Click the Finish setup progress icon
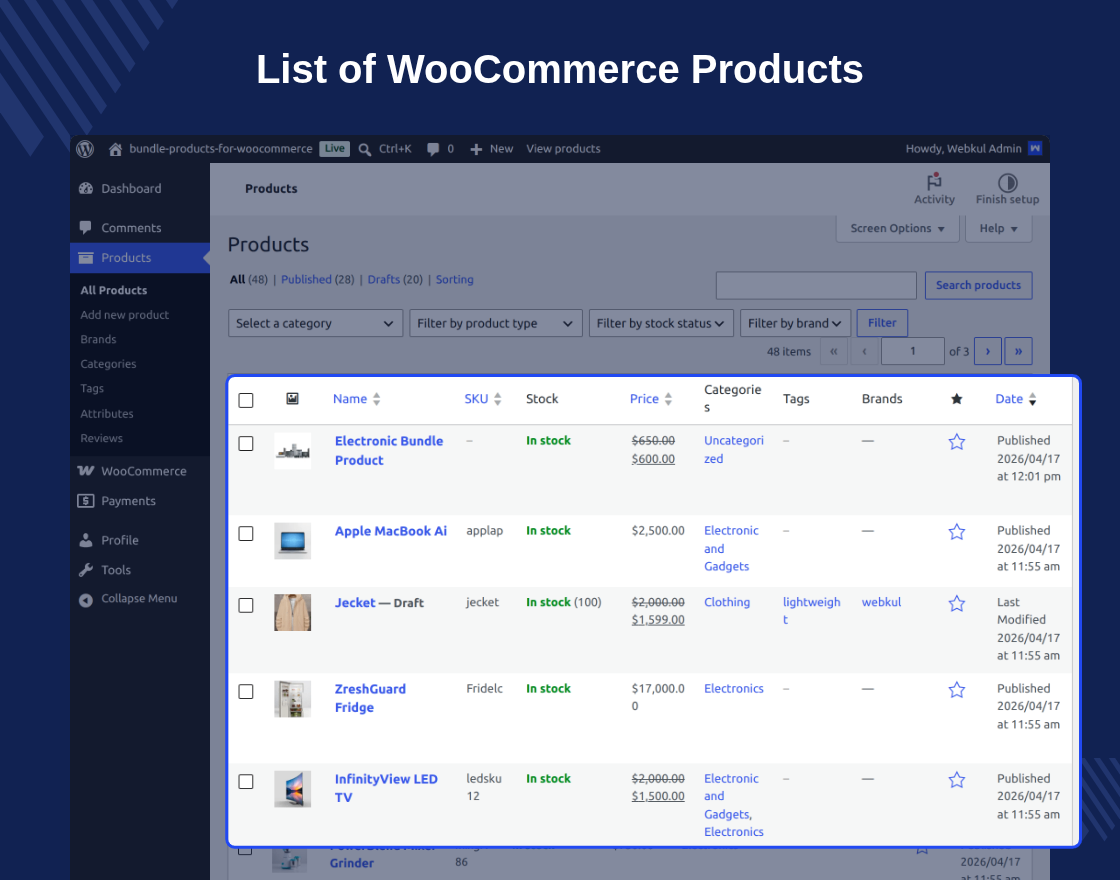This screenshot has width=1120, height=880. (x=1007, y=182)
